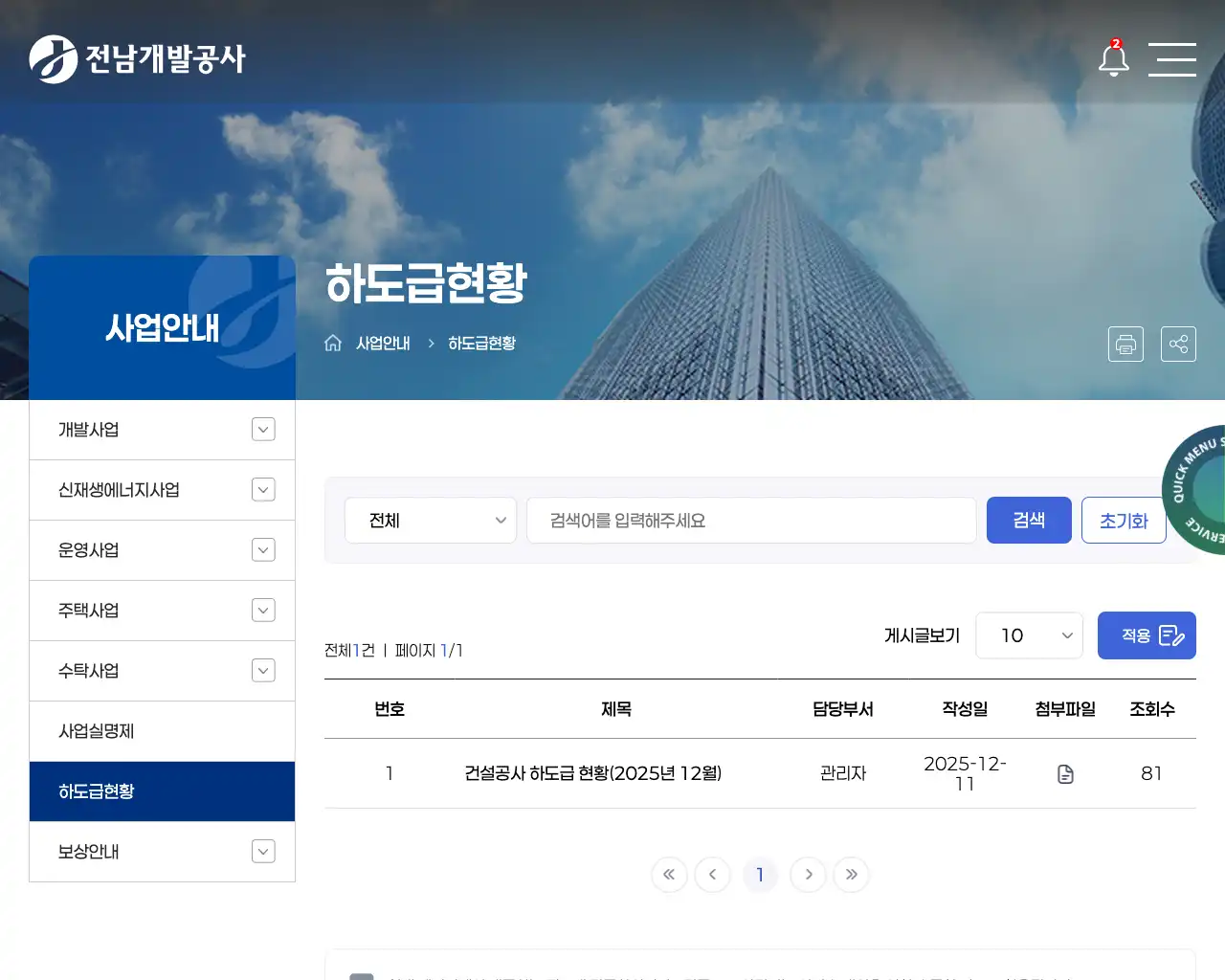Screen dimensions: 1225x980
Task: Open the 전체 search category dropdown
Action: click(x=431, y=520)
